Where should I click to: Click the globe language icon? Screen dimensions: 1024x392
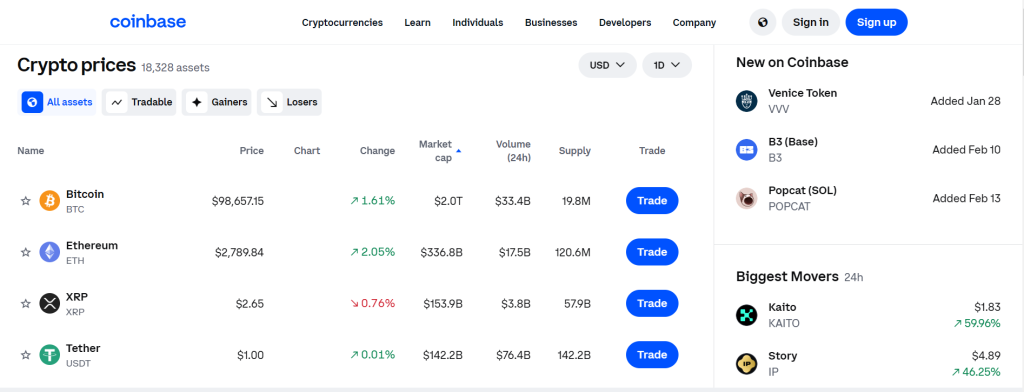pos(762,22)
